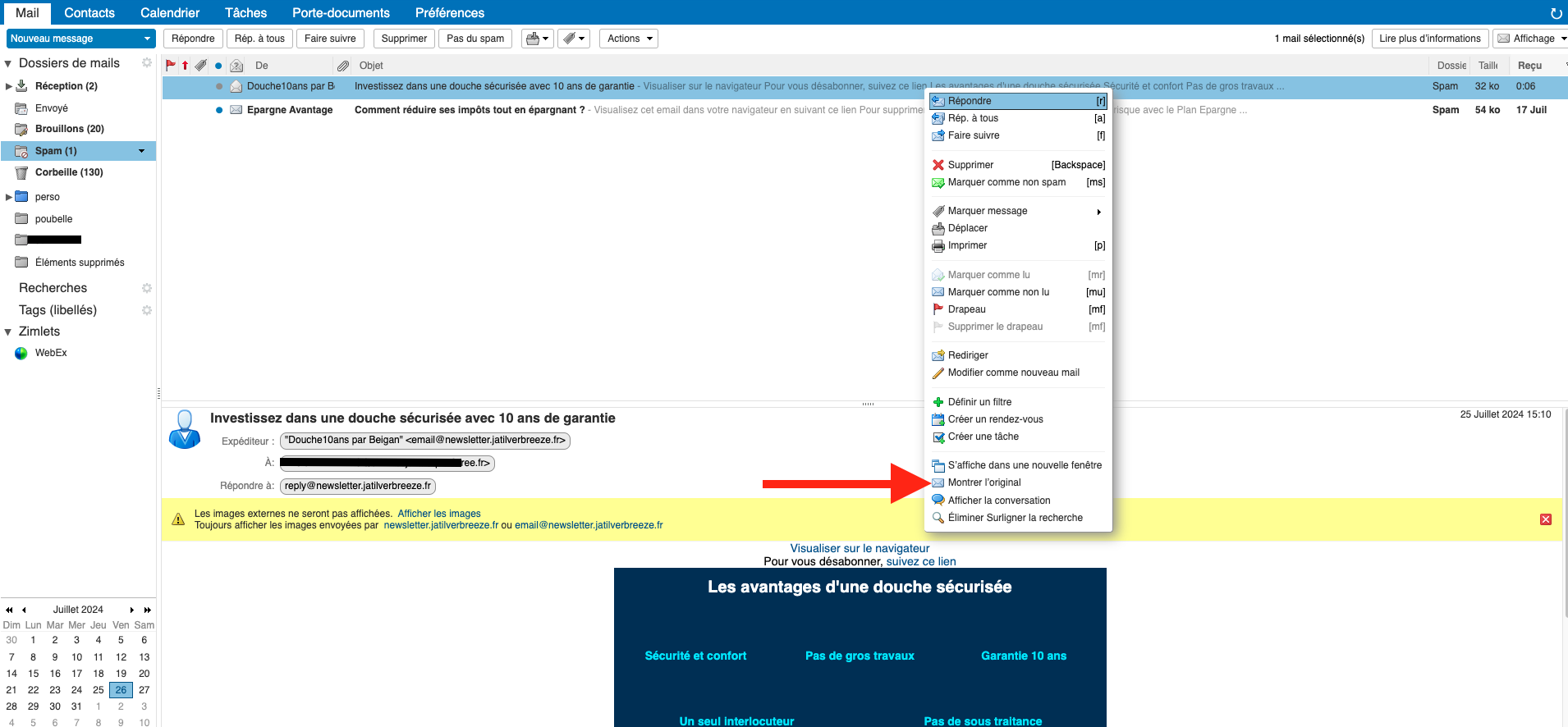Open the Éléments supprimés folder
The width and height of the screenshot is (1568, 727).
coord(80,263)
